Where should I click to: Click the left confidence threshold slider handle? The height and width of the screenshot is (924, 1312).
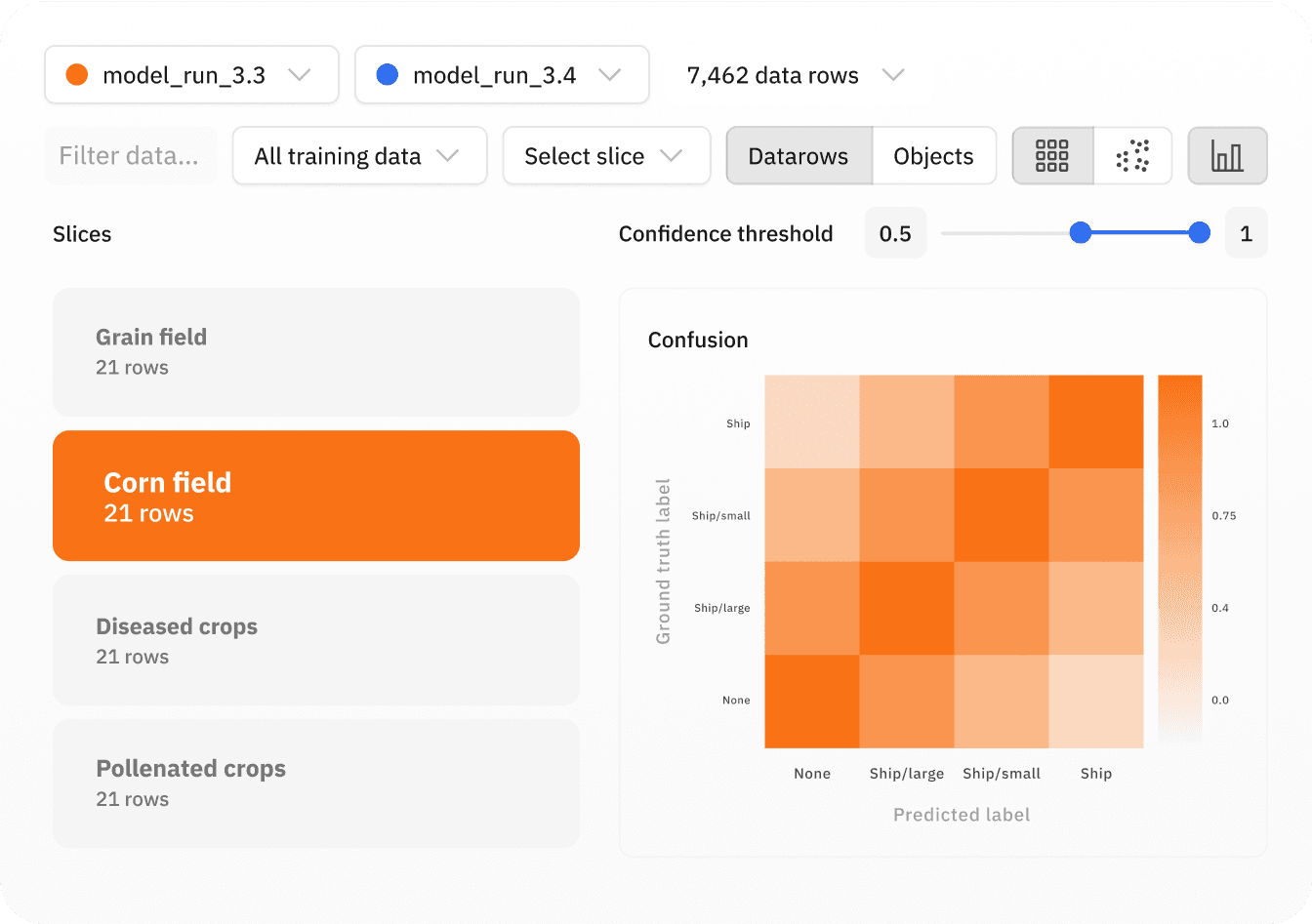1080,233
